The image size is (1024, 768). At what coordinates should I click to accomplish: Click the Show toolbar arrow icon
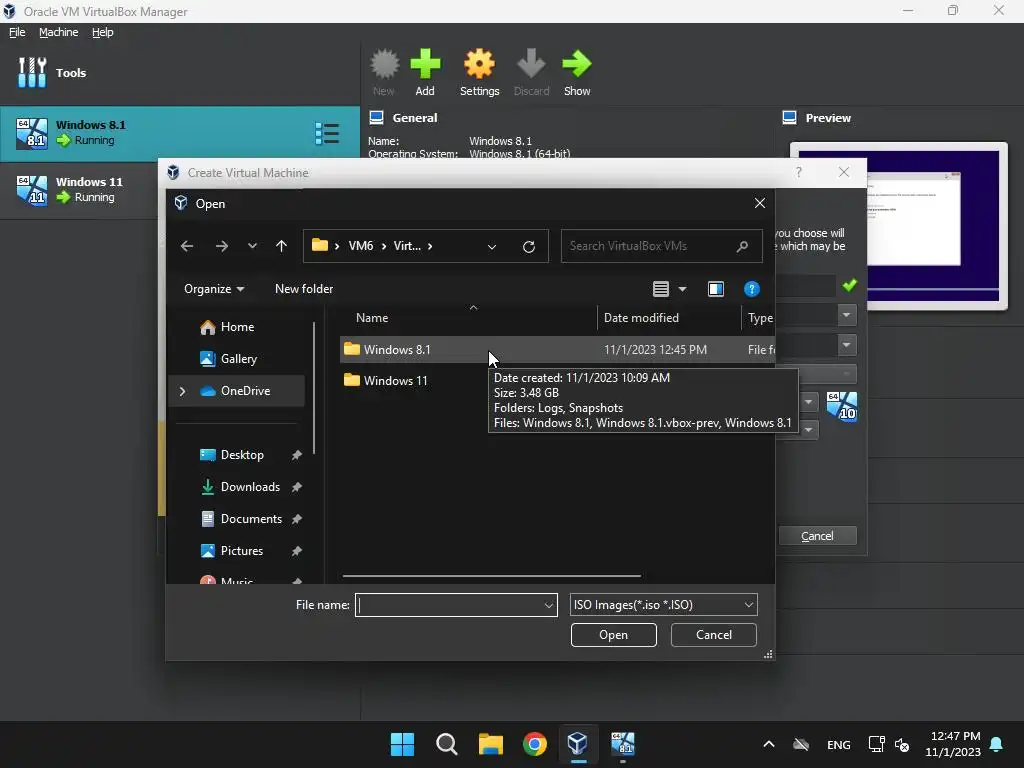coord(577,72)
